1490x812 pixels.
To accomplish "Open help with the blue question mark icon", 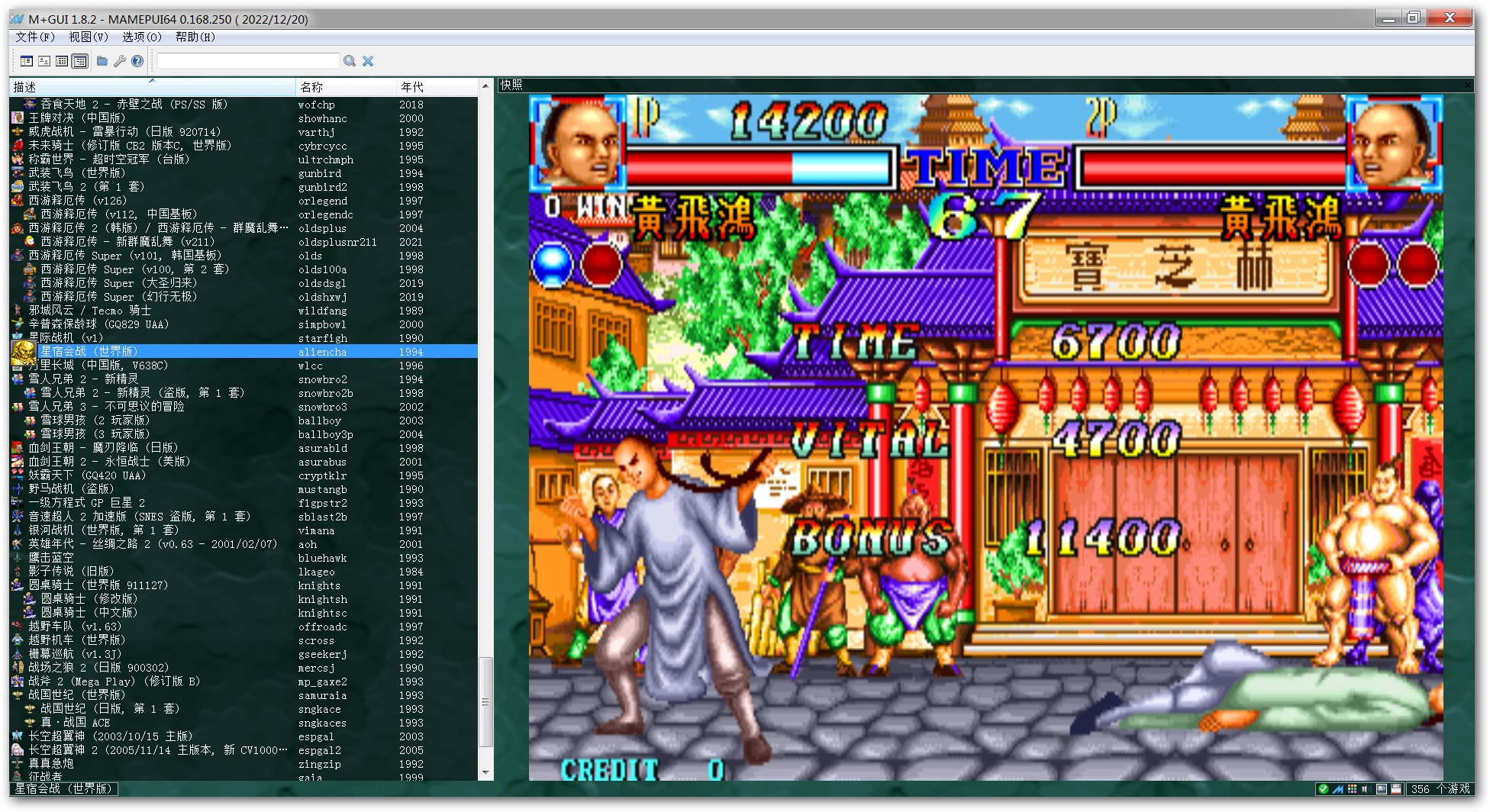I will [x=137, y=61].
